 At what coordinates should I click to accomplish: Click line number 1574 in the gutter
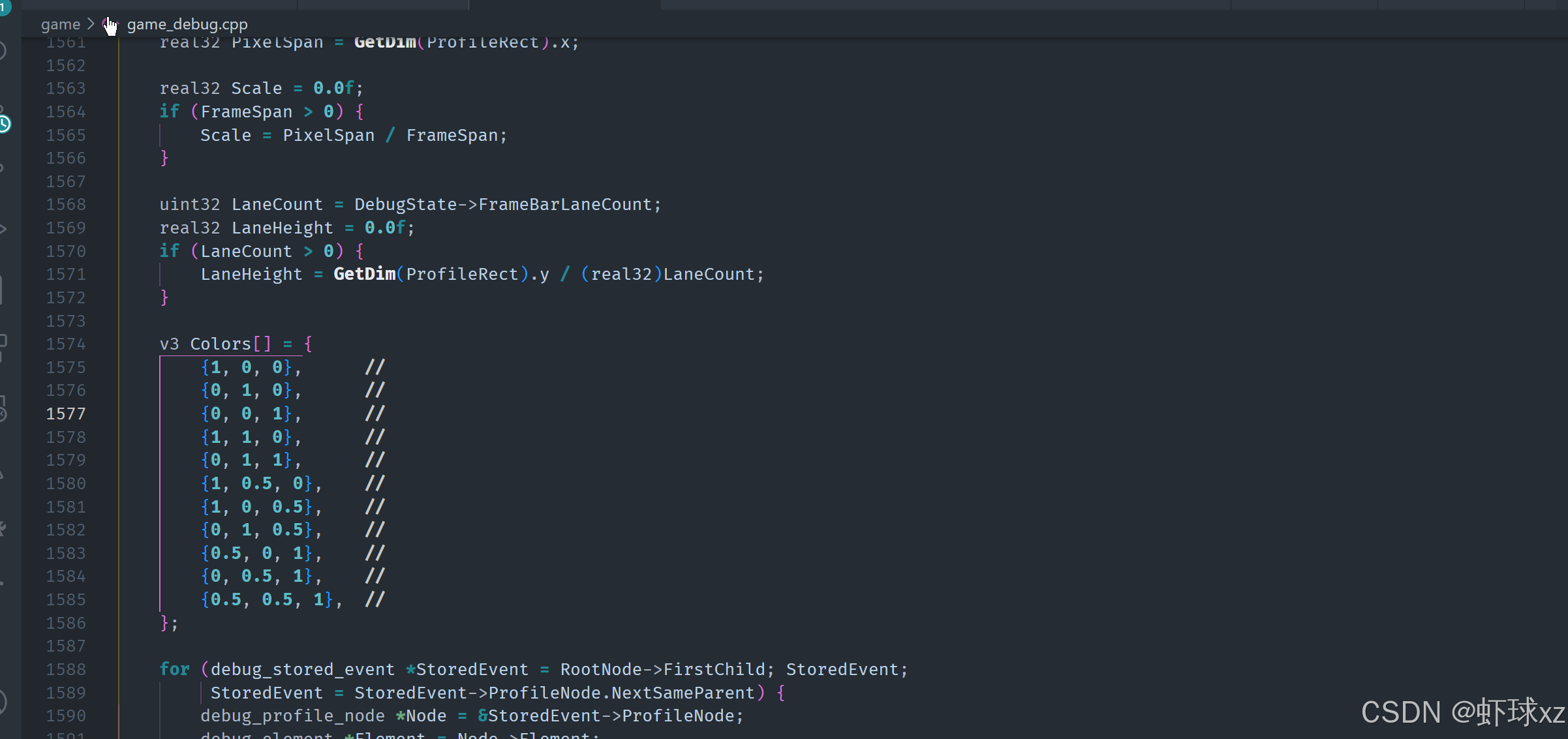coord(65,344)
